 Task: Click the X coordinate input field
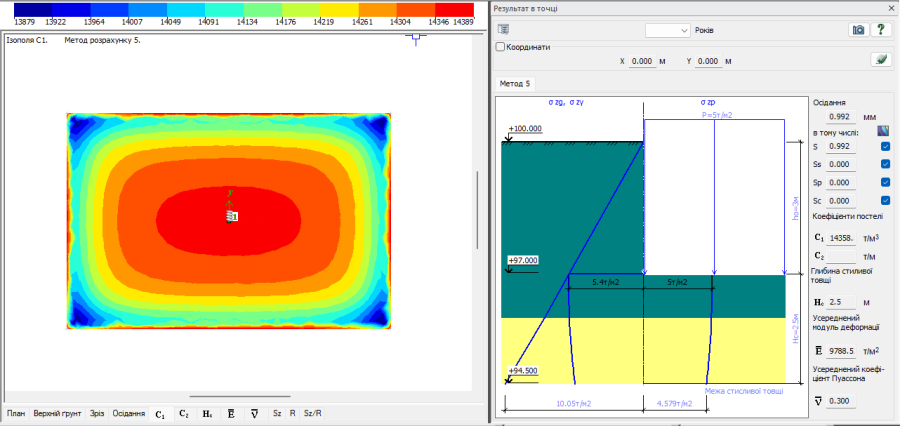tap(641, 61)
